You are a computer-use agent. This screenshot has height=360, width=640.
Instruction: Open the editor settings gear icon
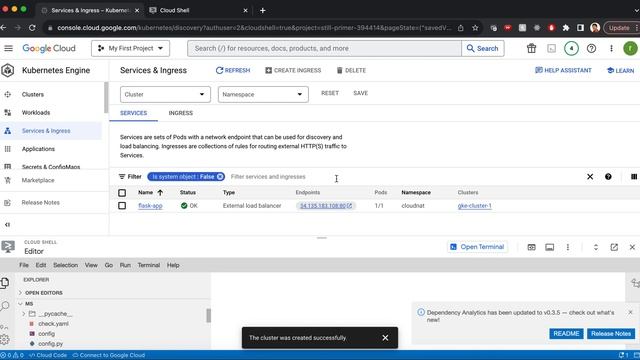click(x=4, y=339)
